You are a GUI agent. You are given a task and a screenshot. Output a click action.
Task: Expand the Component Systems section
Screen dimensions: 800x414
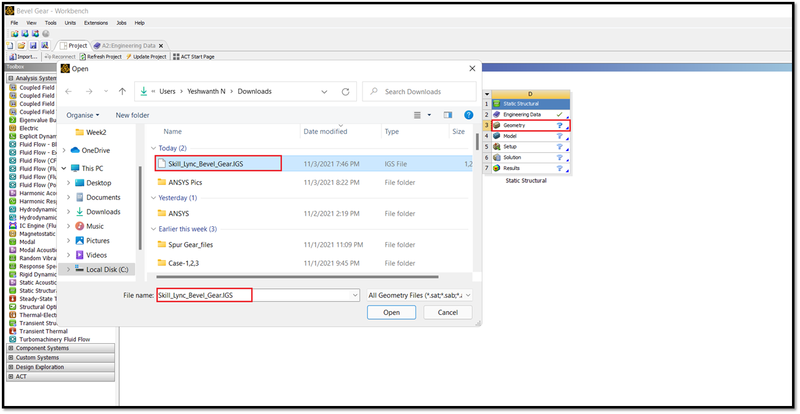[x=11, y=348]
